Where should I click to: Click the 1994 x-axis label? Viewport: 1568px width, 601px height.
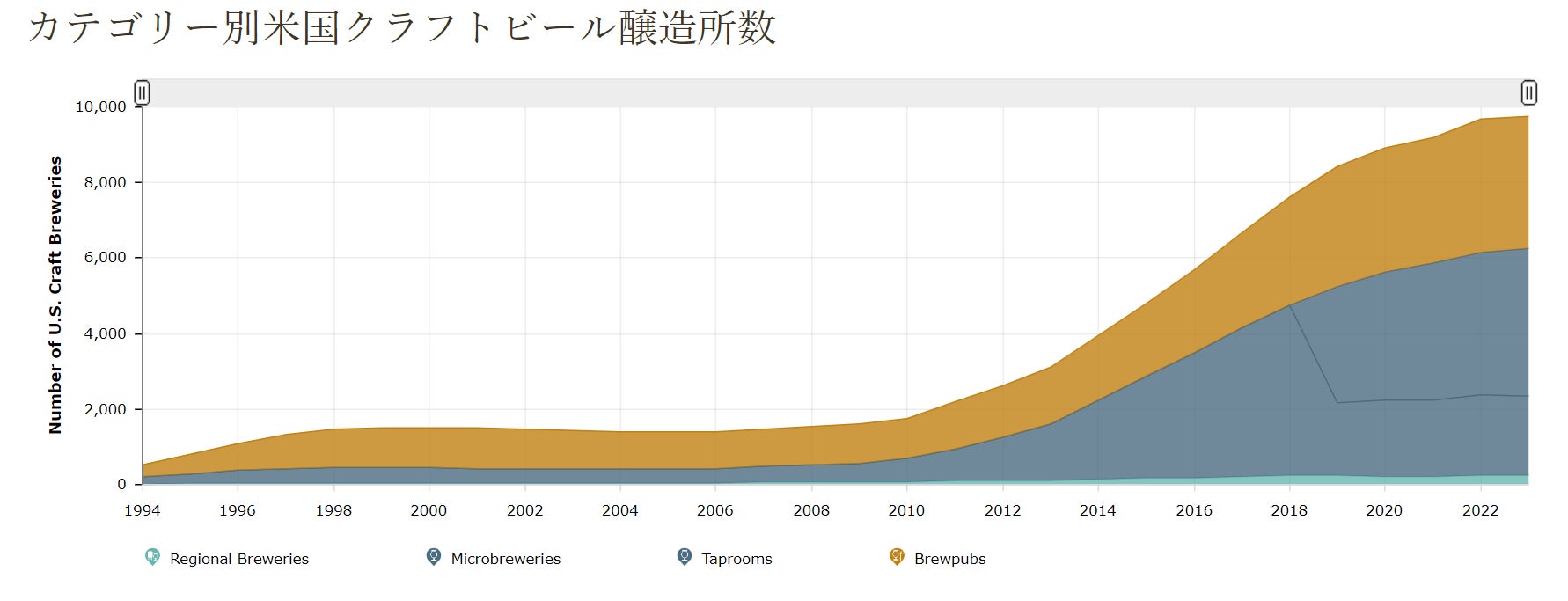pos(142,510)
